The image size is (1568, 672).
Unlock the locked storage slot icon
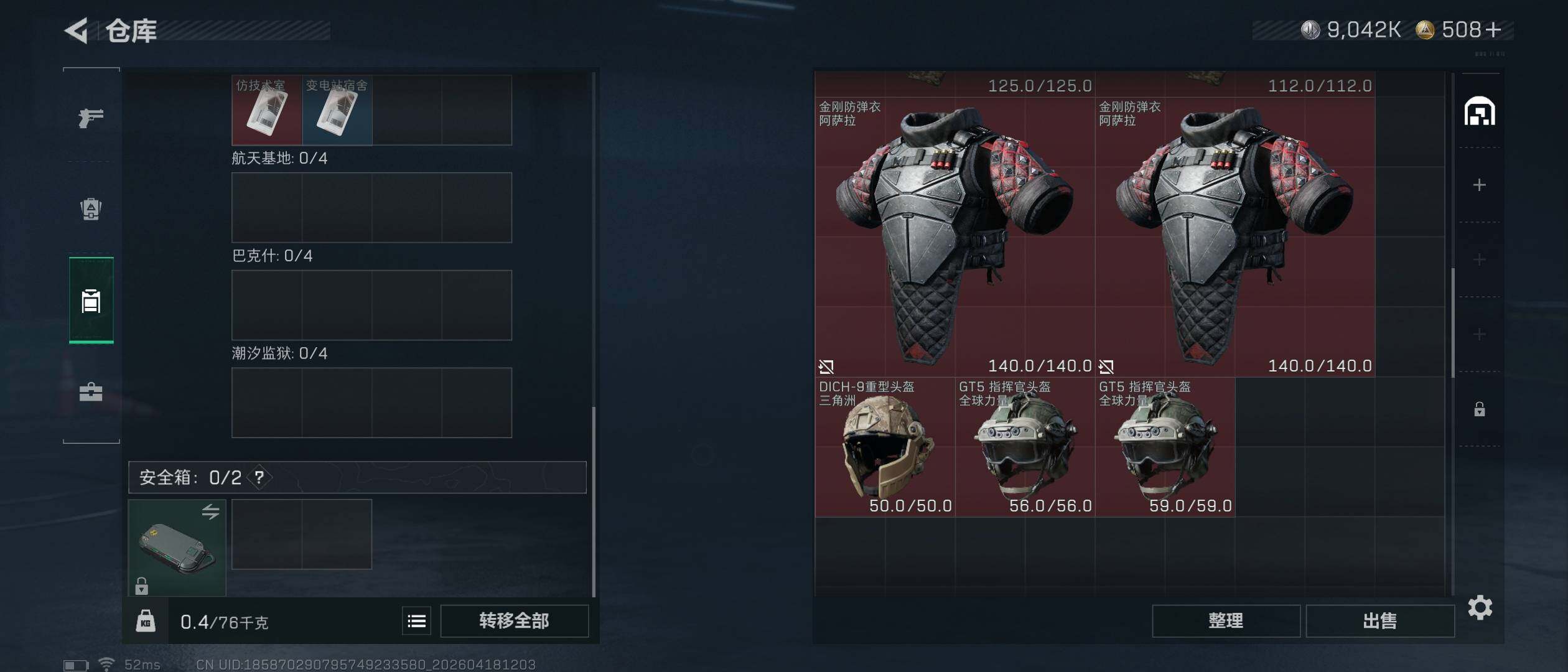point(1480,409)
